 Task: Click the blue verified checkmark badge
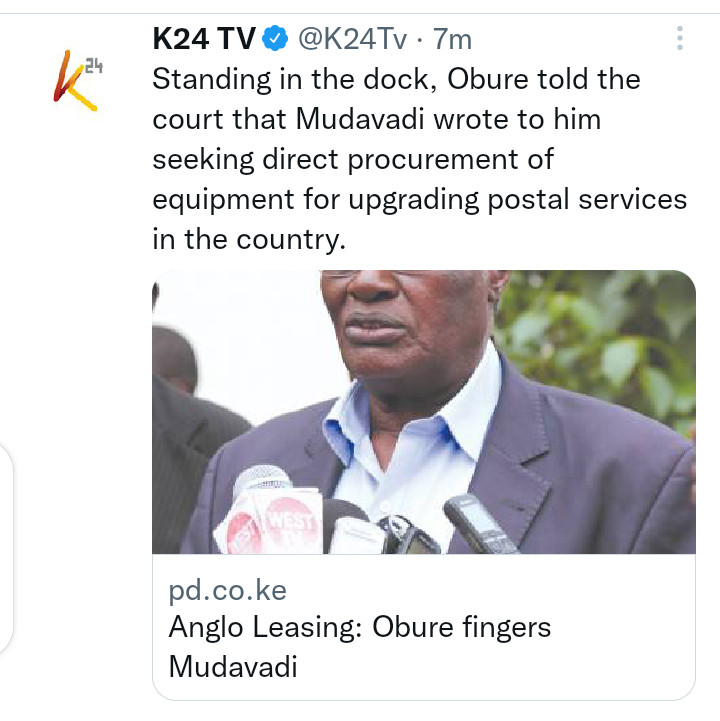[275, 39]
